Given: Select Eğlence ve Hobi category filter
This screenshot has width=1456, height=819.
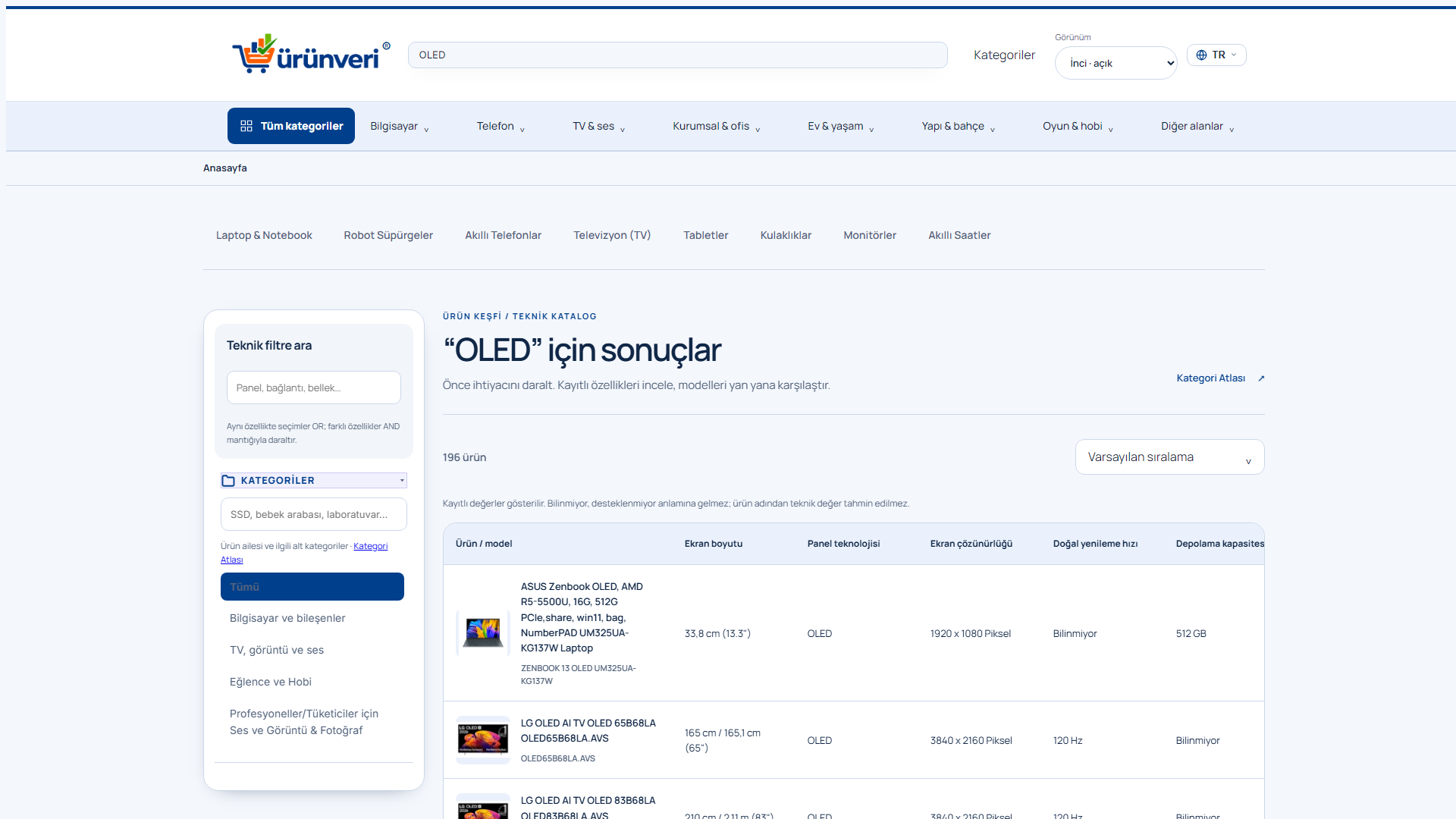Looking at the screenshot, I should [312, 682].
